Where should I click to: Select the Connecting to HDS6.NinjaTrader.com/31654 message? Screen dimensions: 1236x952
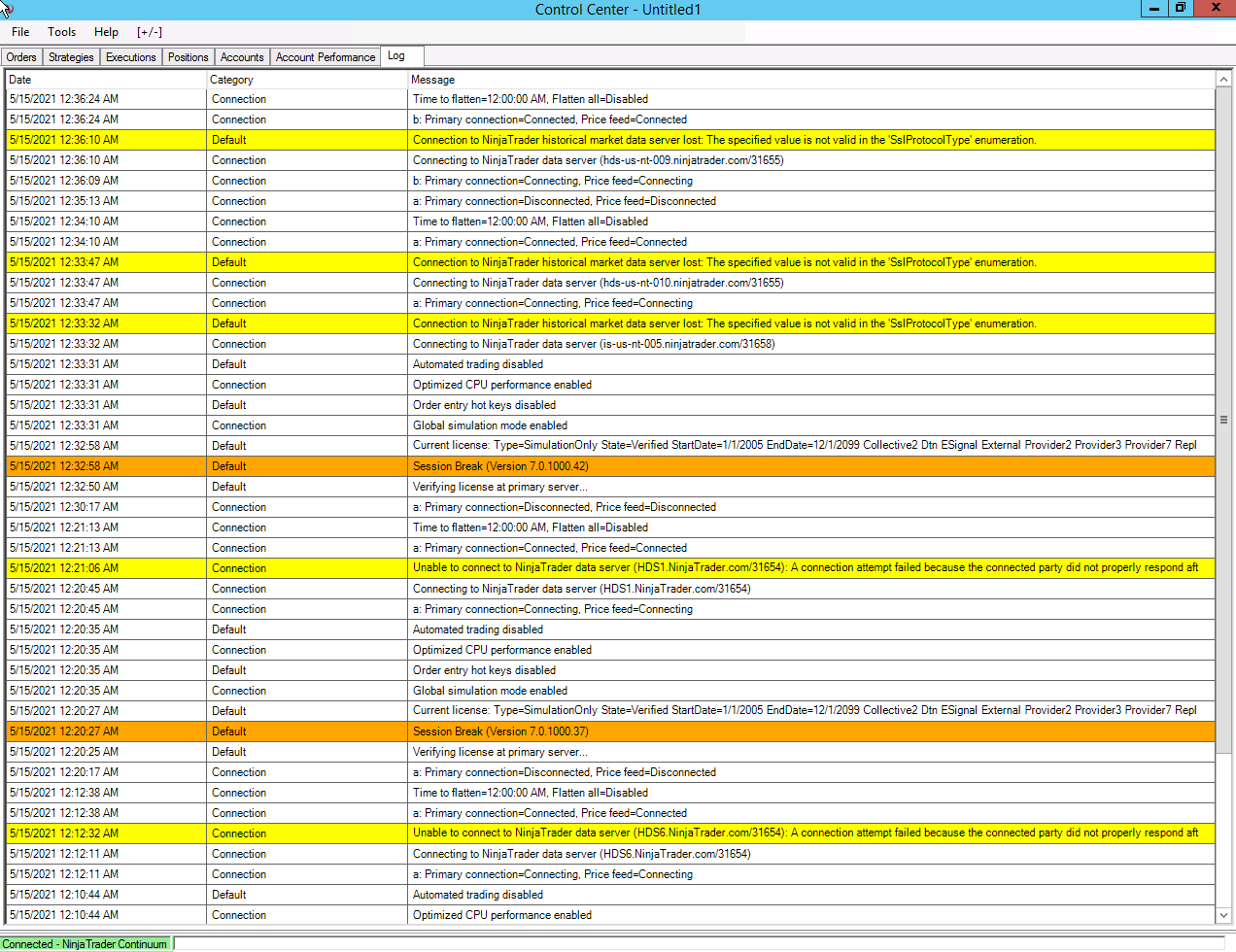pos(581,854)
